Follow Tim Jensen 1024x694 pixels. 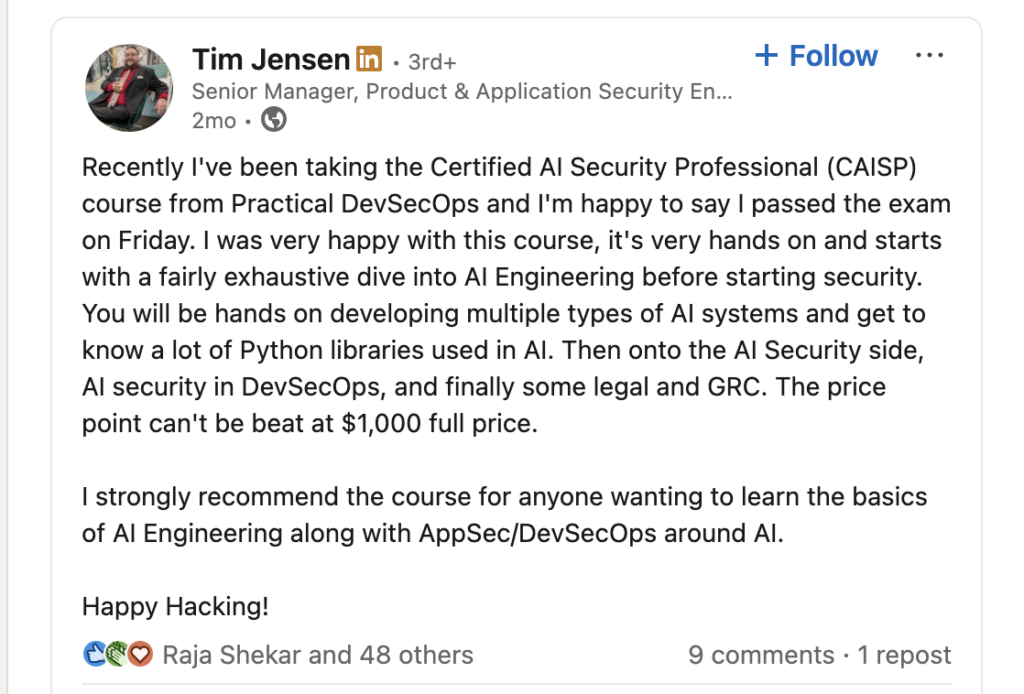[816, 56]
